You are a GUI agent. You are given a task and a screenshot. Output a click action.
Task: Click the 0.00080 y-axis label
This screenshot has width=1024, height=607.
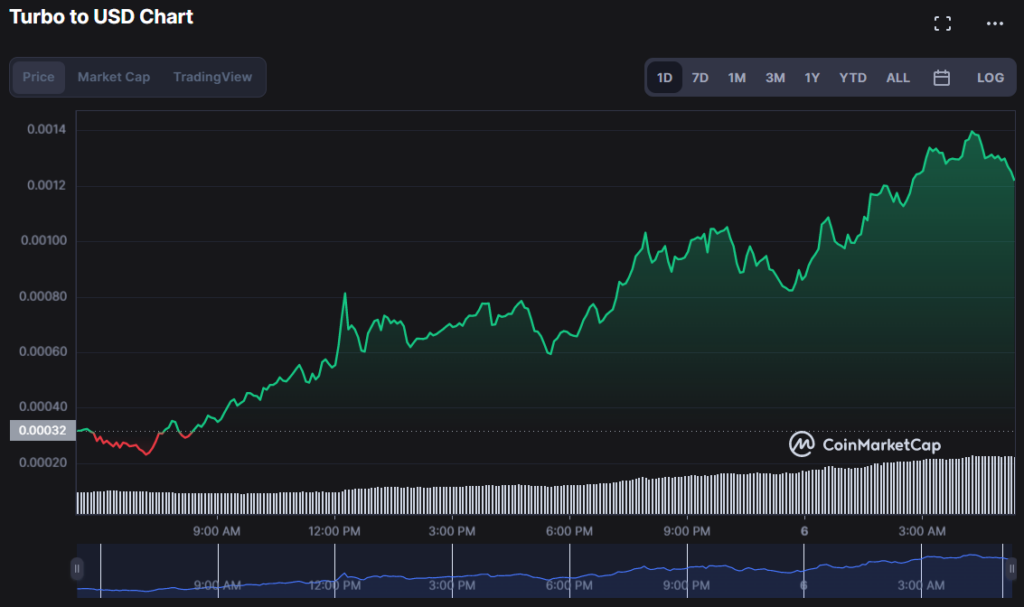[43, 297]
